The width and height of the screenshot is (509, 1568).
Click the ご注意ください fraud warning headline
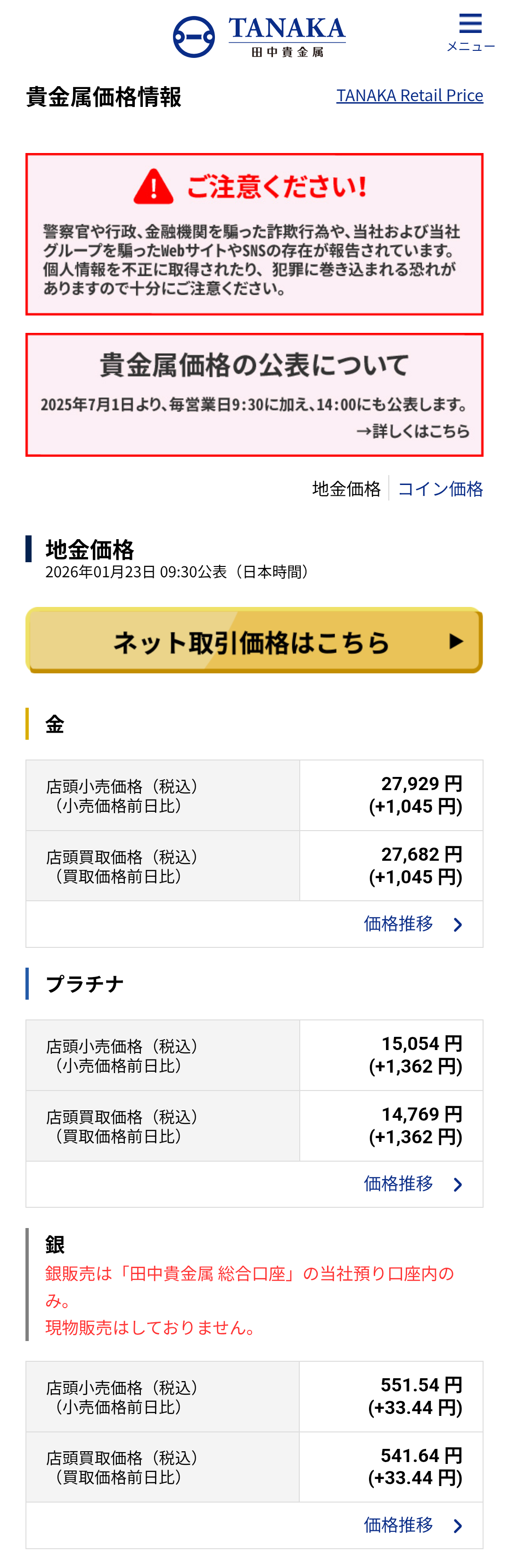[277, 186]
